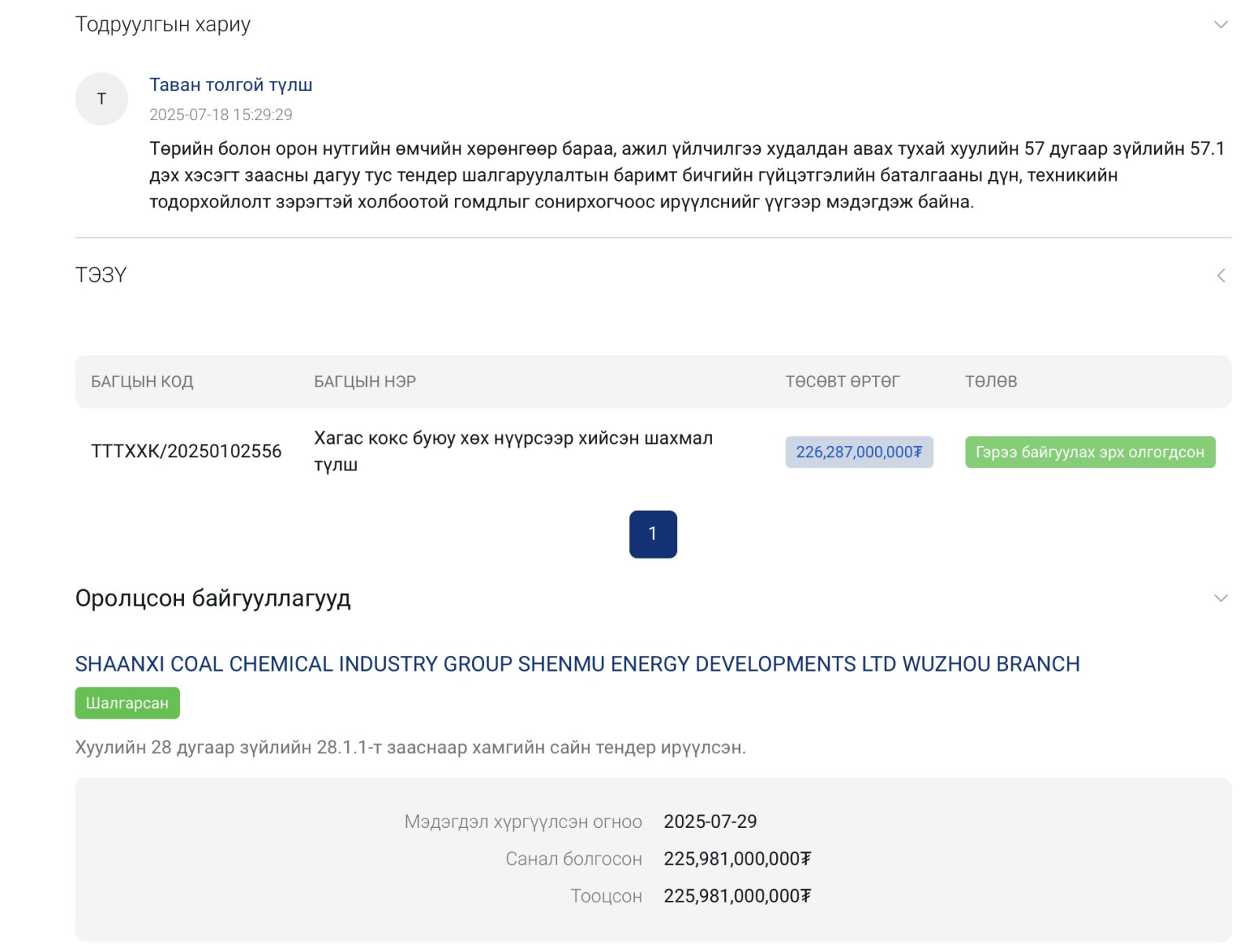Collapse the Оролцсон байгууллагууд section chevron
This screenshot has width=1257, height=952.
click(x=1220, y=598)
